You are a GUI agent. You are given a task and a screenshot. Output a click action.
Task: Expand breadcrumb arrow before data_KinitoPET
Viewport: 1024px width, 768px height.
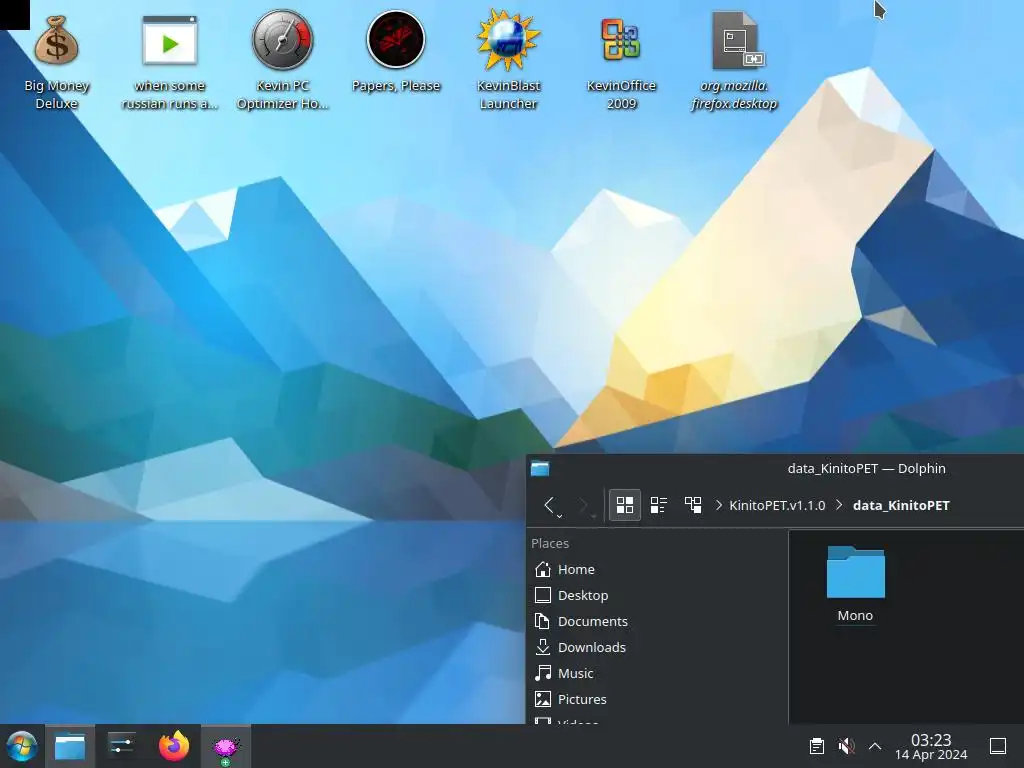[x=839, y=505]
